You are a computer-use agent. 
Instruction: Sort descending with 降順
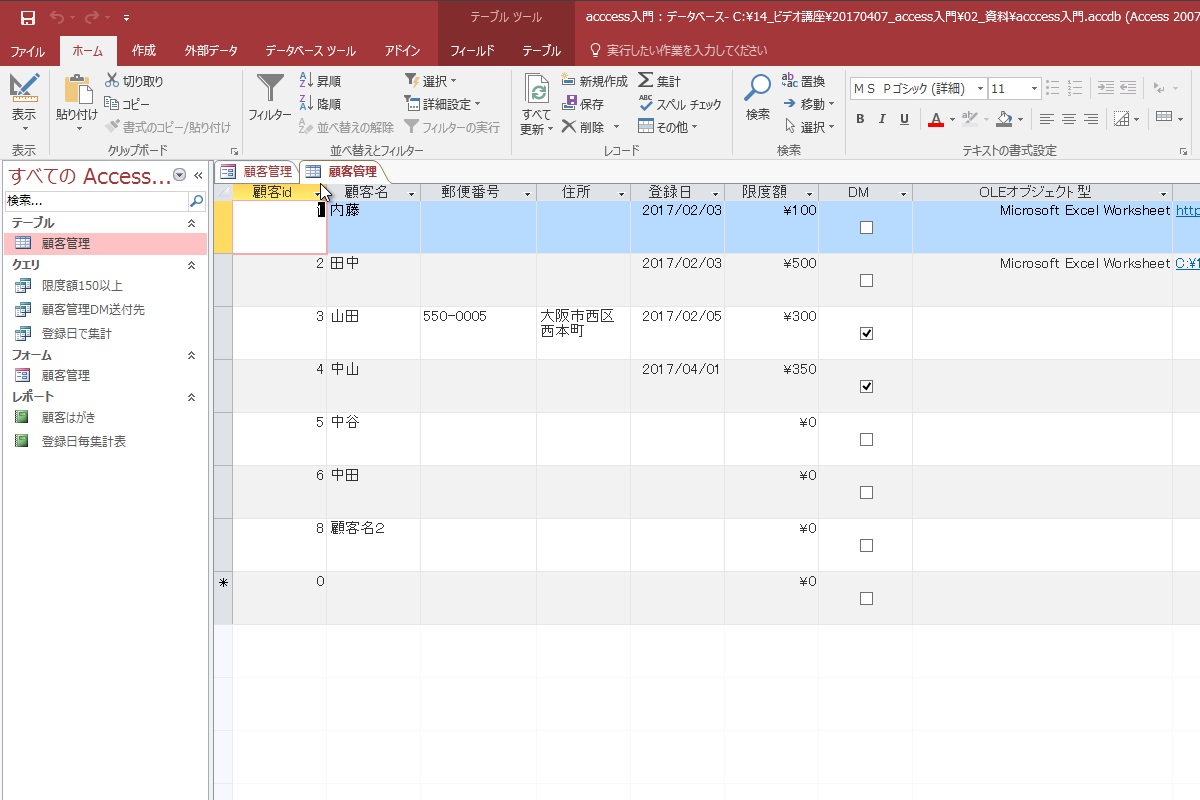click(x=320, y=104)
